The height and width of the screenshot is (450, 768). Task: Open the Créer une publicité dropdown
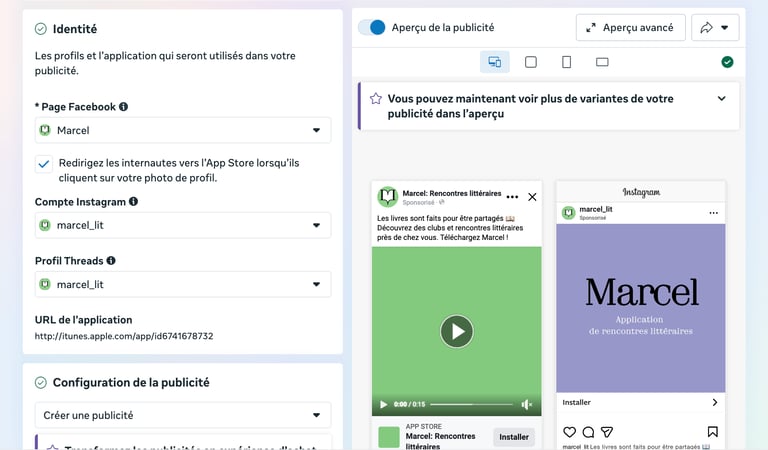coord(183,415)
